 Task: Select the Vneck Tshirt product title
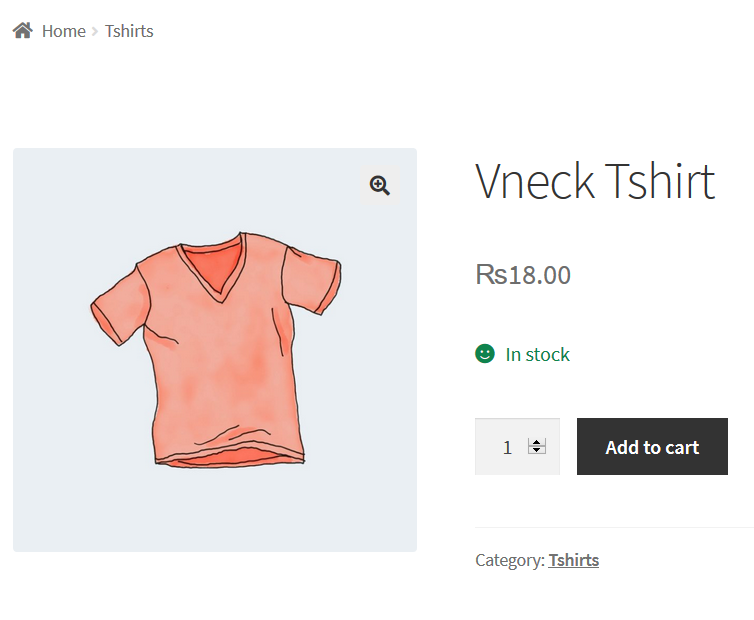pos(595,181)
